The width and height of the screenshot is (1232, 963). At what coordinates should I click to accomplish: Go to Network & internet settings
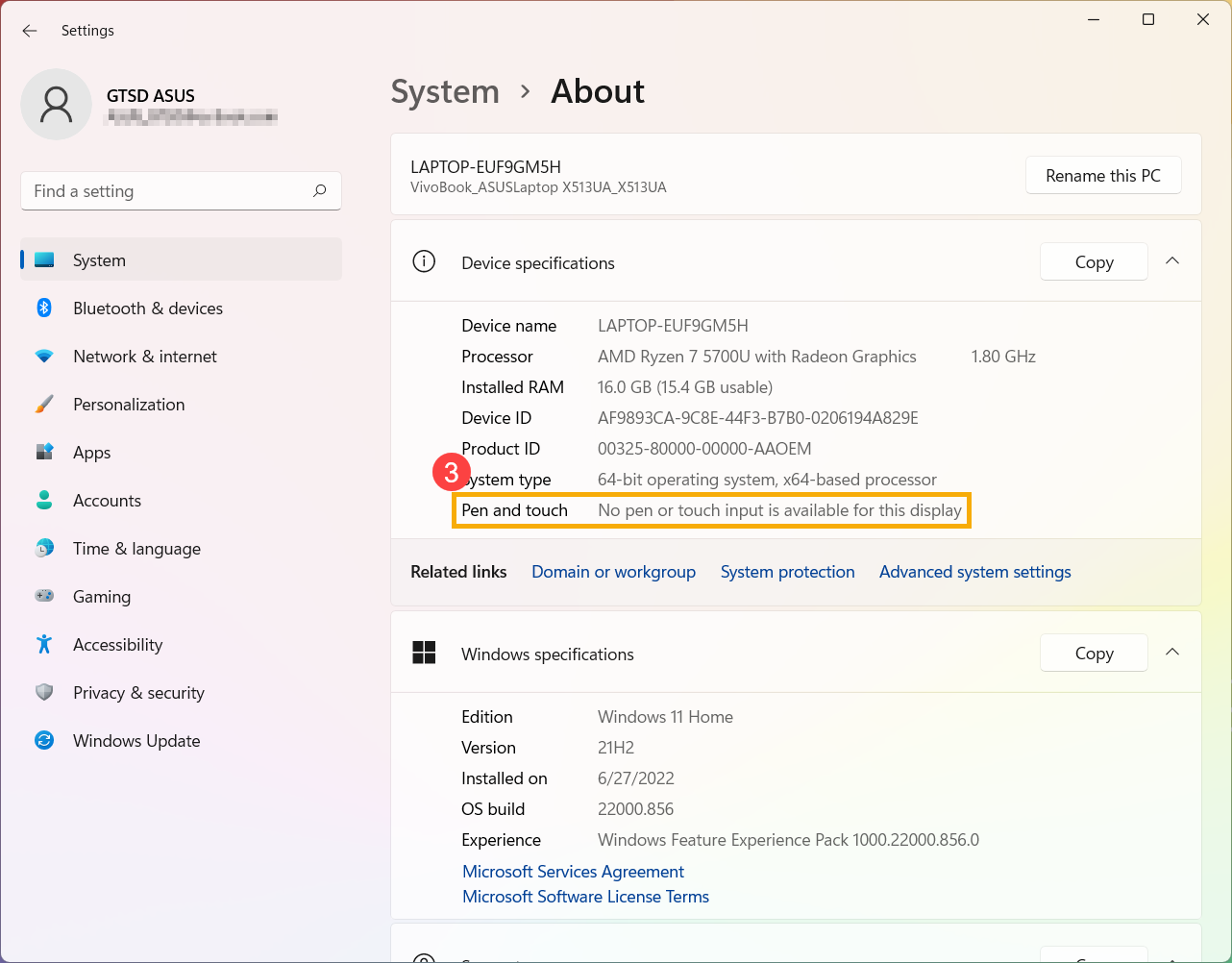[181, 356]
